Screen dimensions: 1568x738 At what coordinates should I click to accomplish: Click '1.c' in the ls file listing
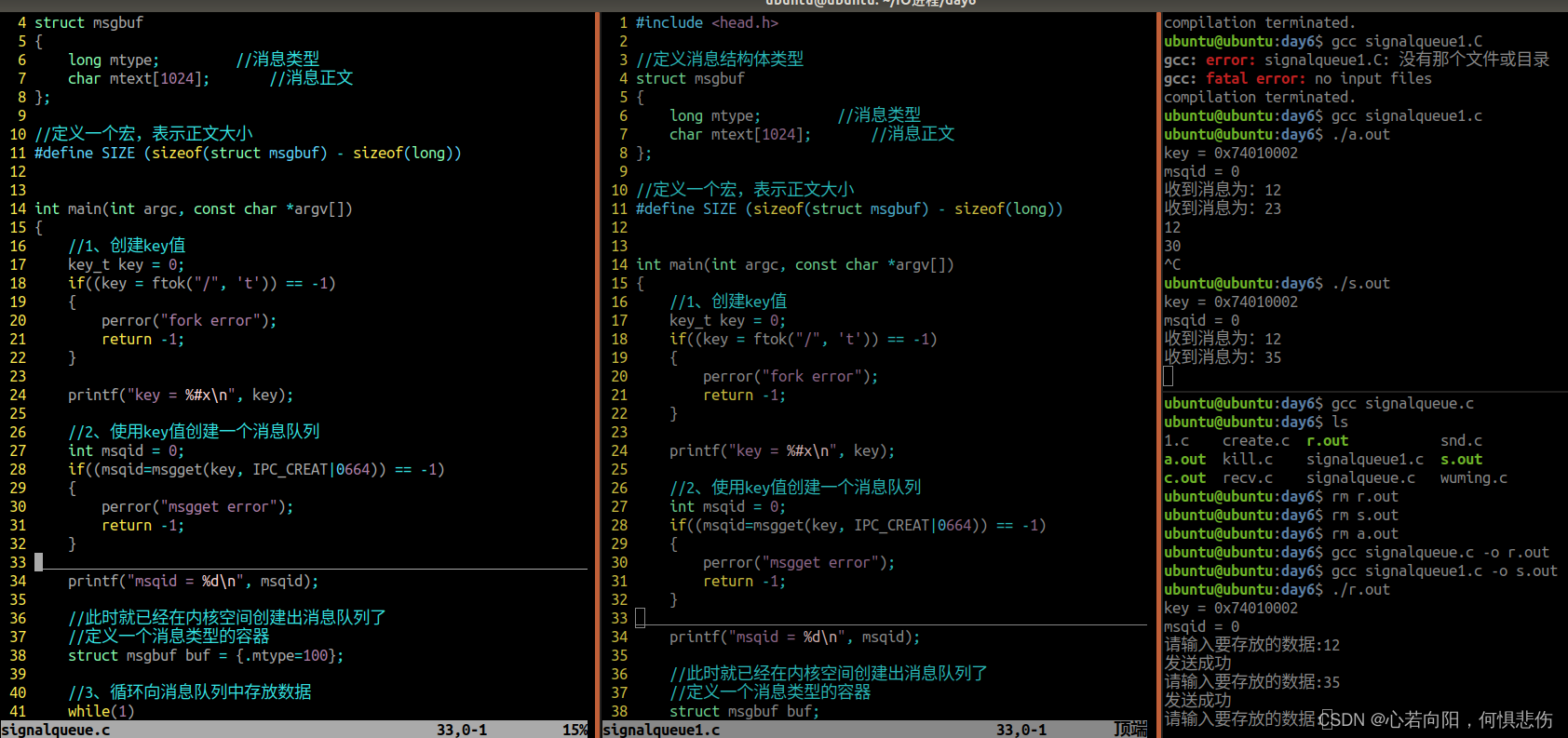point(1177,440)
